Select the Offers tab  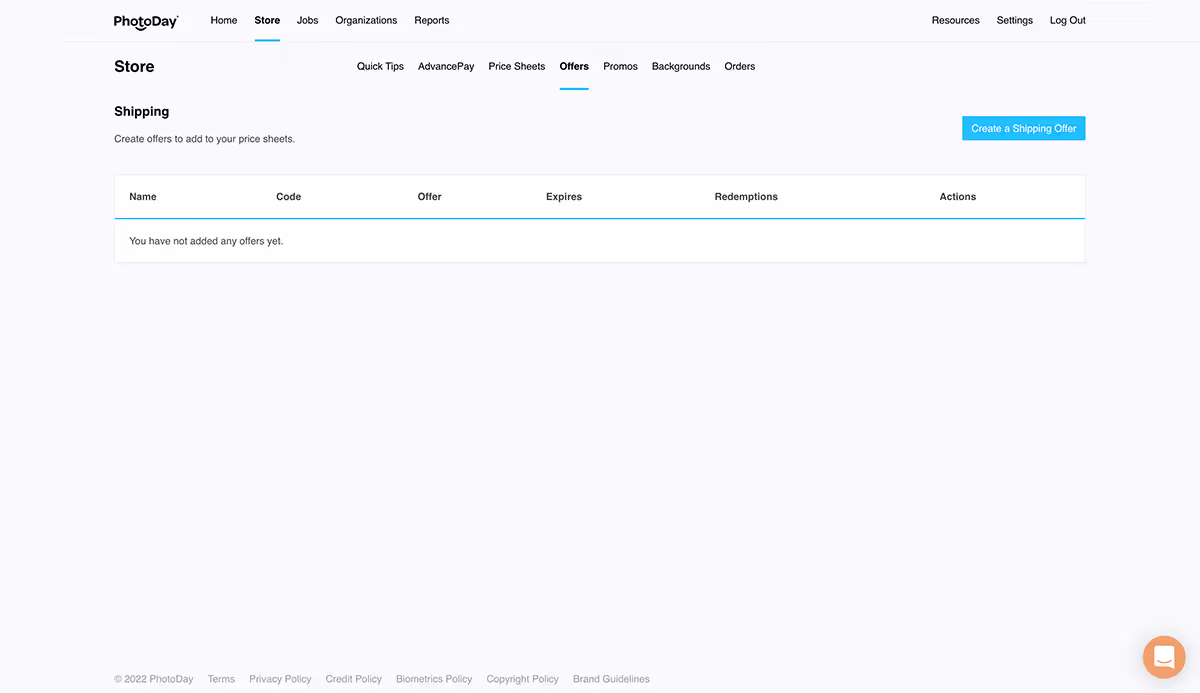pos(574,66)
